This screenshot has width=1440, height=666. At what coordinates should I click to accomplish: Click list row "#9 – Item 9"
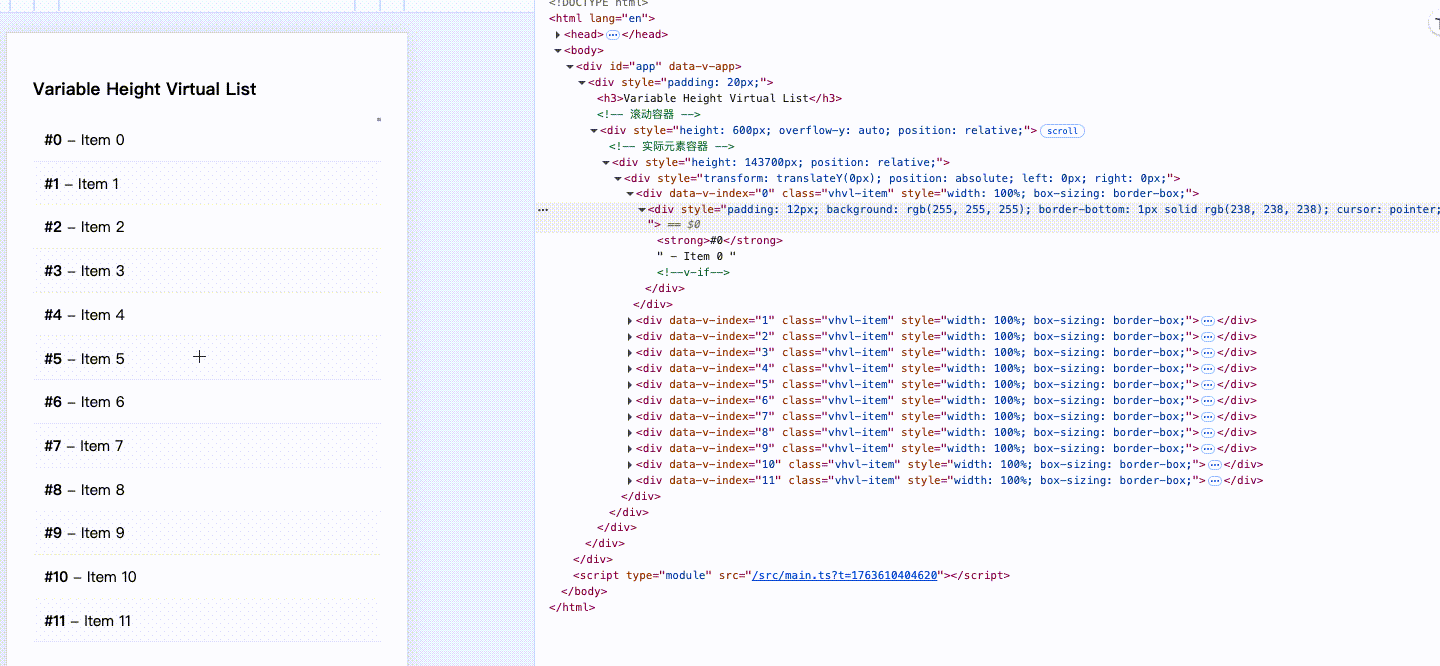pyautogui.click(x=207, y=533)
